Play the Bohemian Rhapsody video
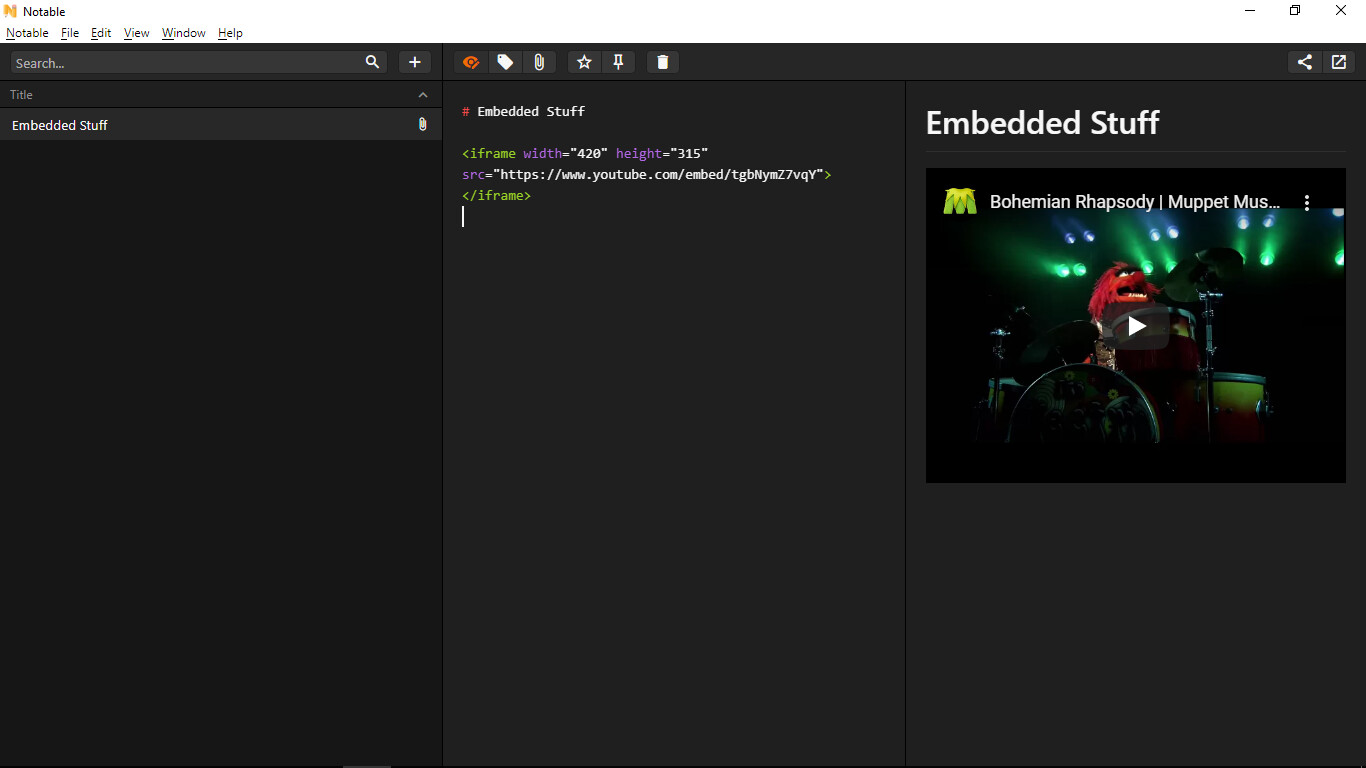The height and width of the screenshot is (768, 1366). pyautogui.click(x=1136, y=326)
